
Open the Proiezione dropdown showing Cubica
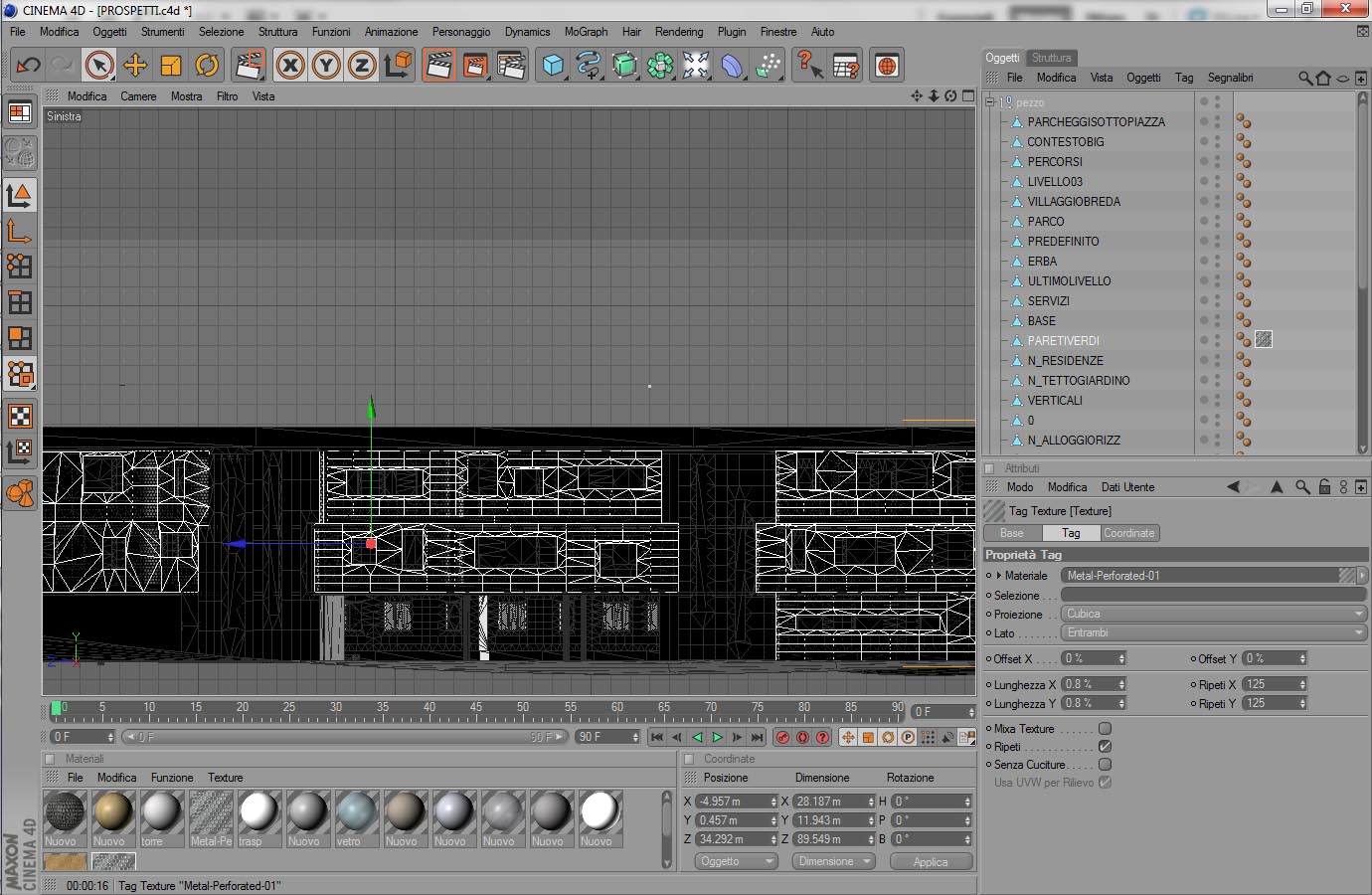click(1213, 614)
